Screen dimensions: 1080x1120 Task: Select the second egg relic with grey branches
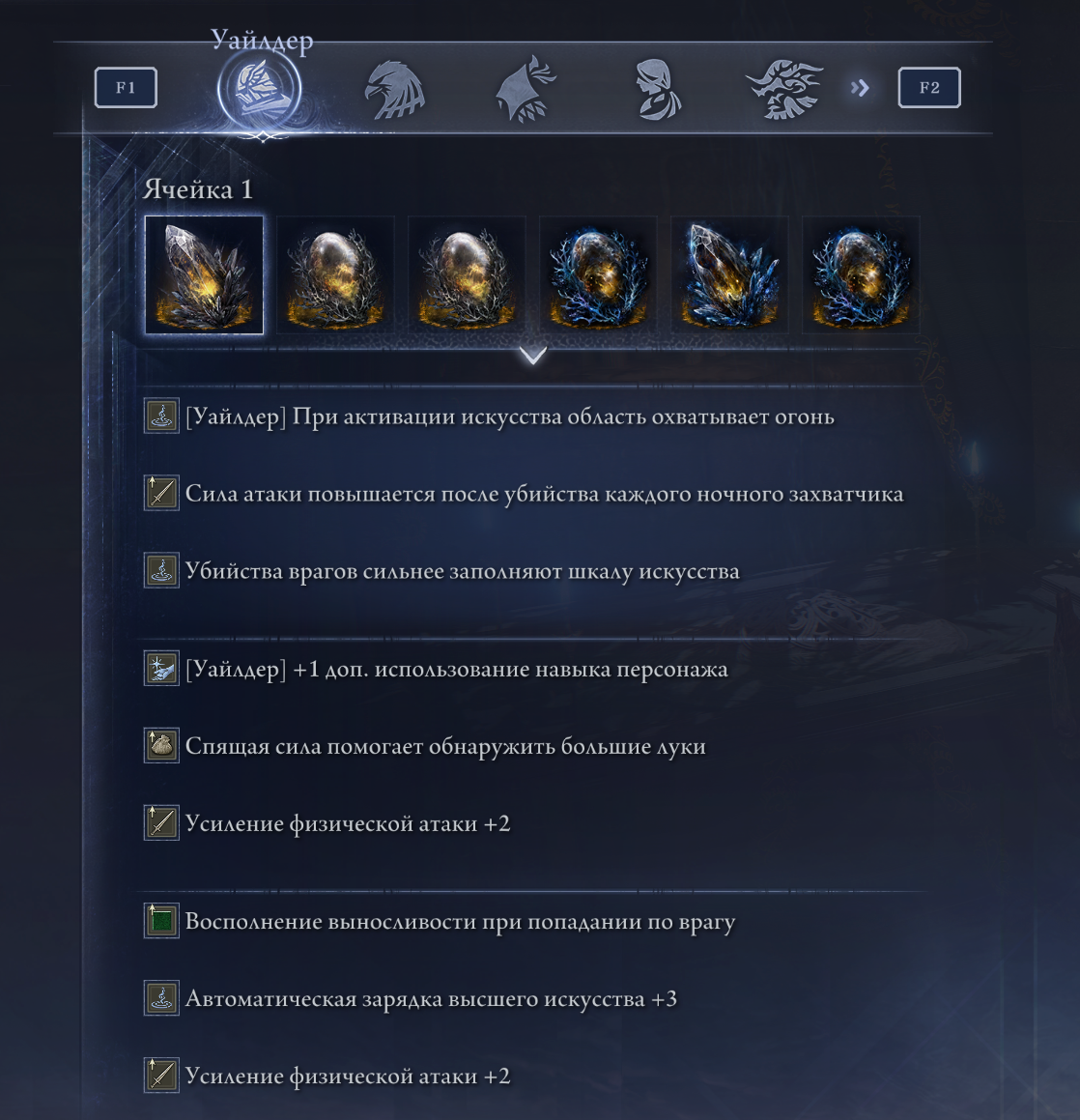tap(335, 275)
